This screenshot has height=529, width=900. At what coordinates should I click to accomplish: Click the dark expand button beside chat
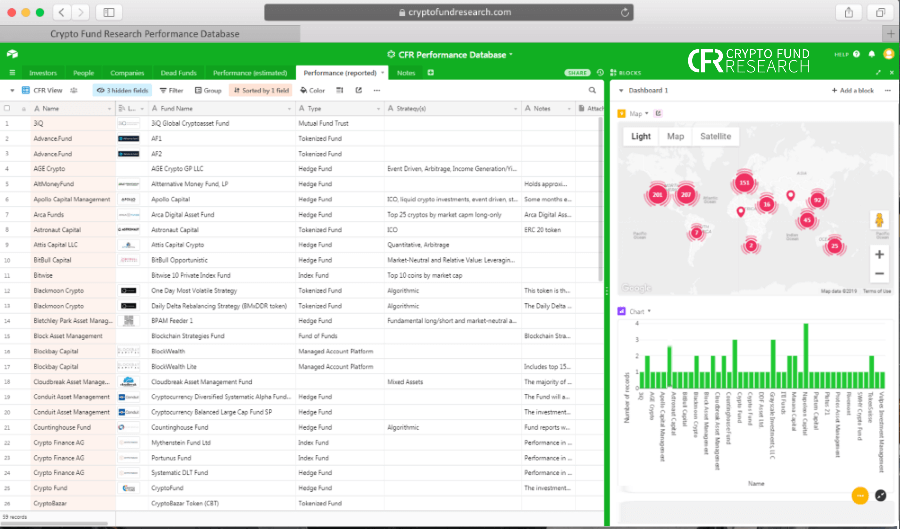880,495
